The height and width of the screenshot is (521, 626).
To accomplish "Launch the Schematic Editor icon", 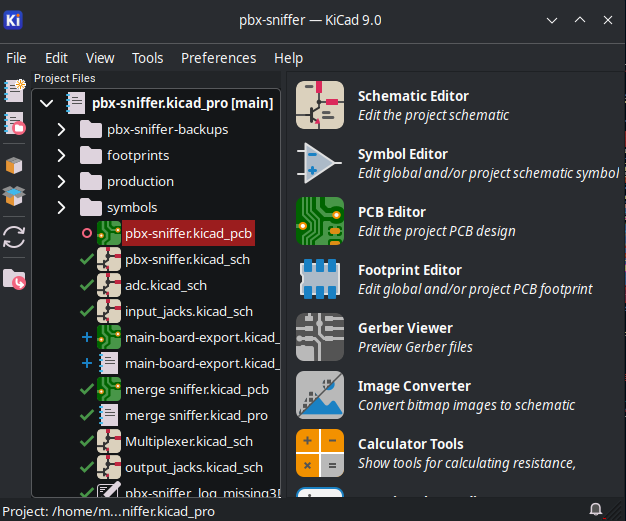I will click(x=320, y=105).
